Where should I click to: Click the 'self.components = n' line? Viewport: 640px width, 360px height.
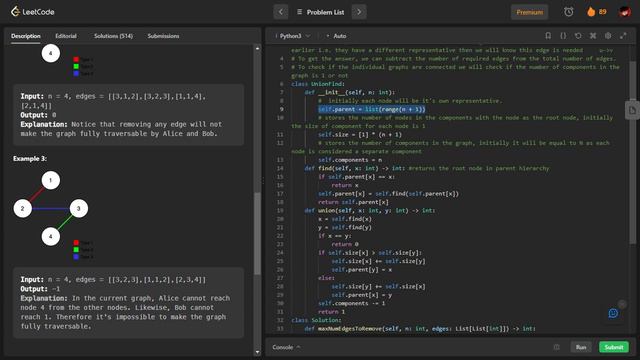click(350, 160)
